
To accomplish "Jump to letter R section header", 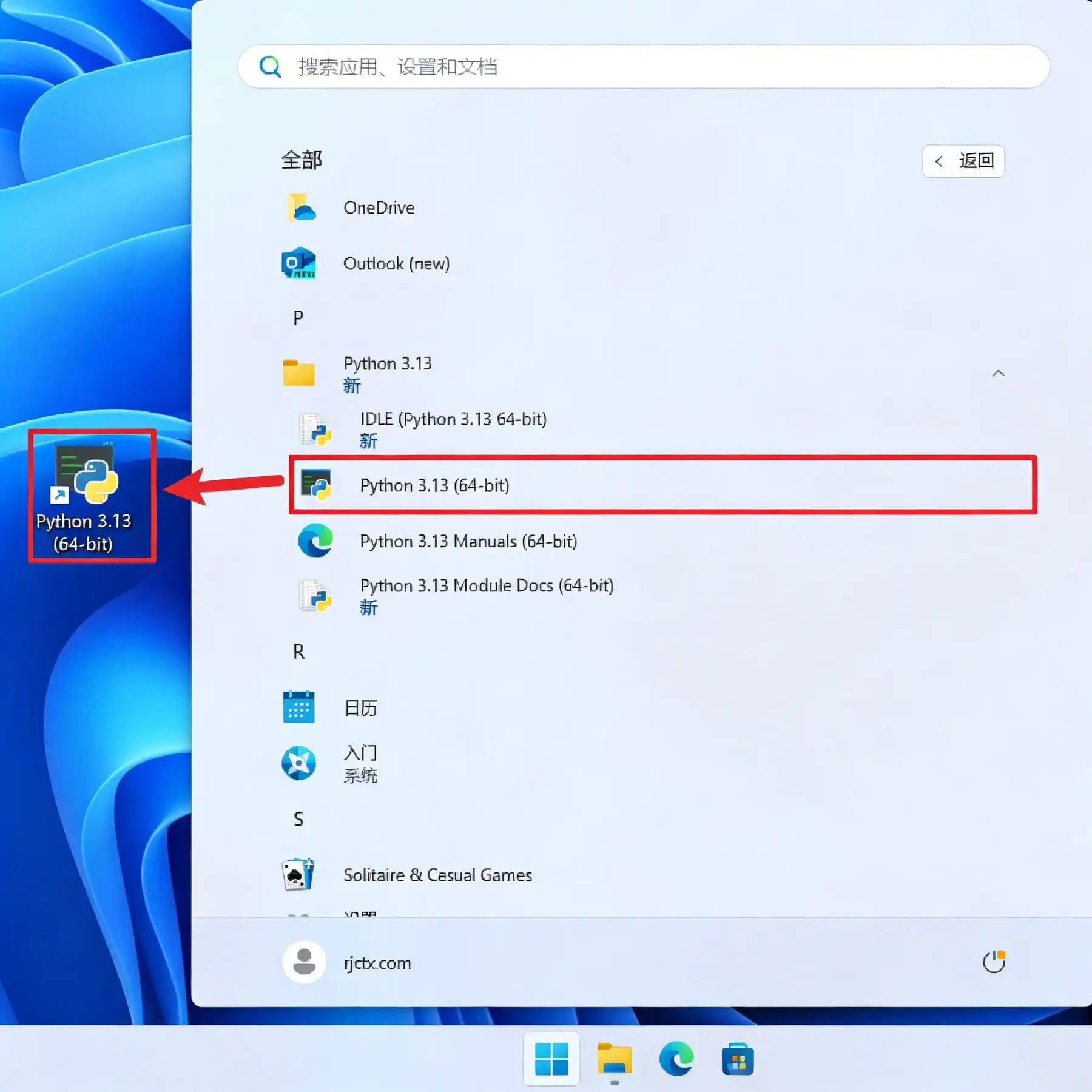I will (298, 652).
